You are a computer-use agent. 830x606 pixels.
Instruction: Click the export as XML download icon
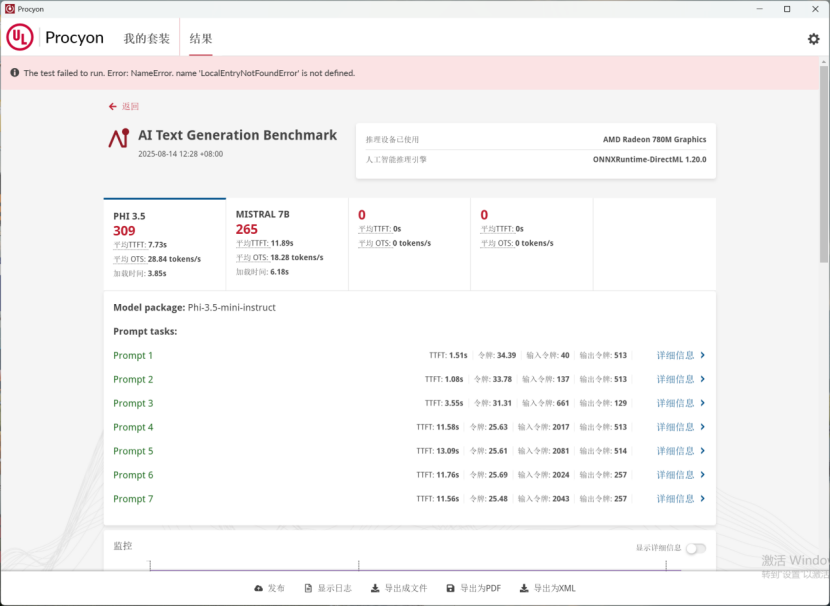(x=526, y=589)
